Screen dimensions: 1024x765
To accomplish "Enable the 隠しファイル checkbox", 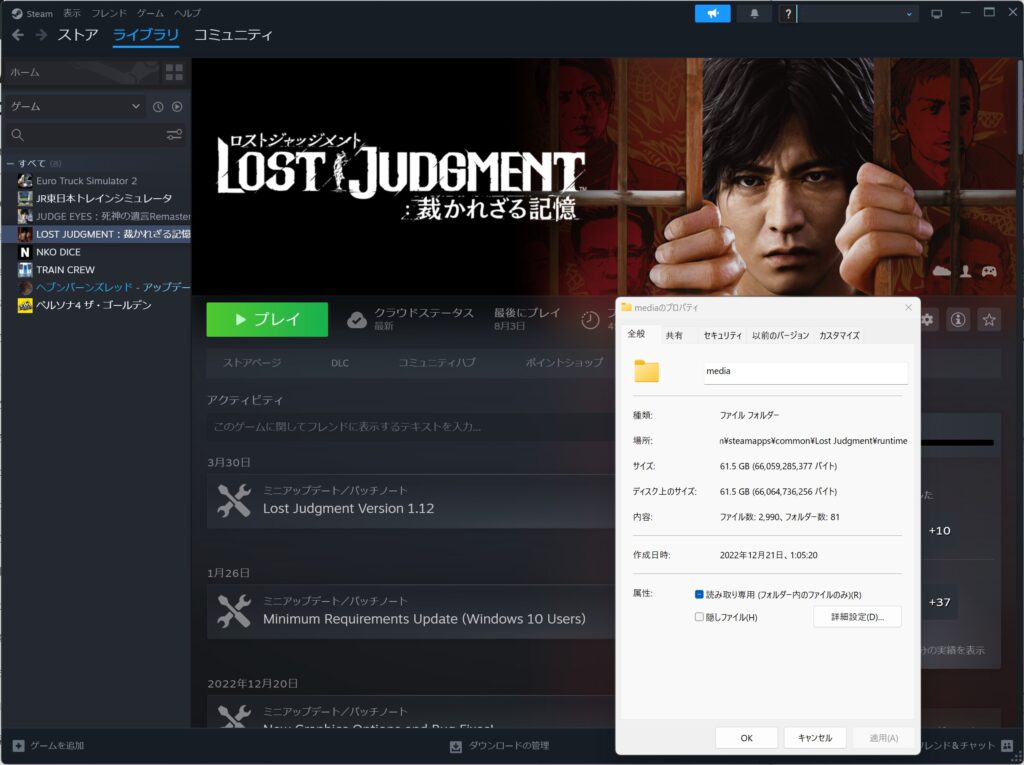I will 699,617.
